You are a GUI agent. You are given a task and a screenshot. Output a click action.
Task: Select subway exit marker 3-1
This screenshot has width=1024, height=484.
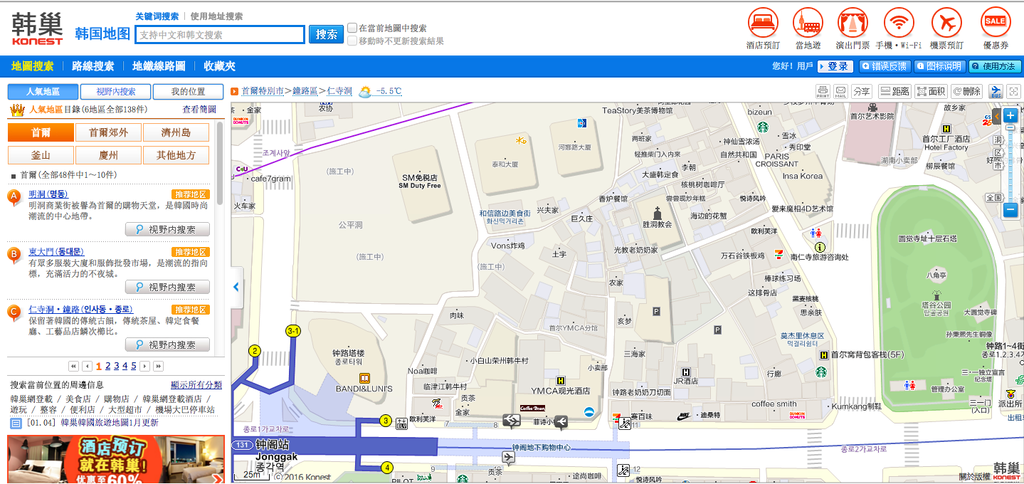click(293, 331)
